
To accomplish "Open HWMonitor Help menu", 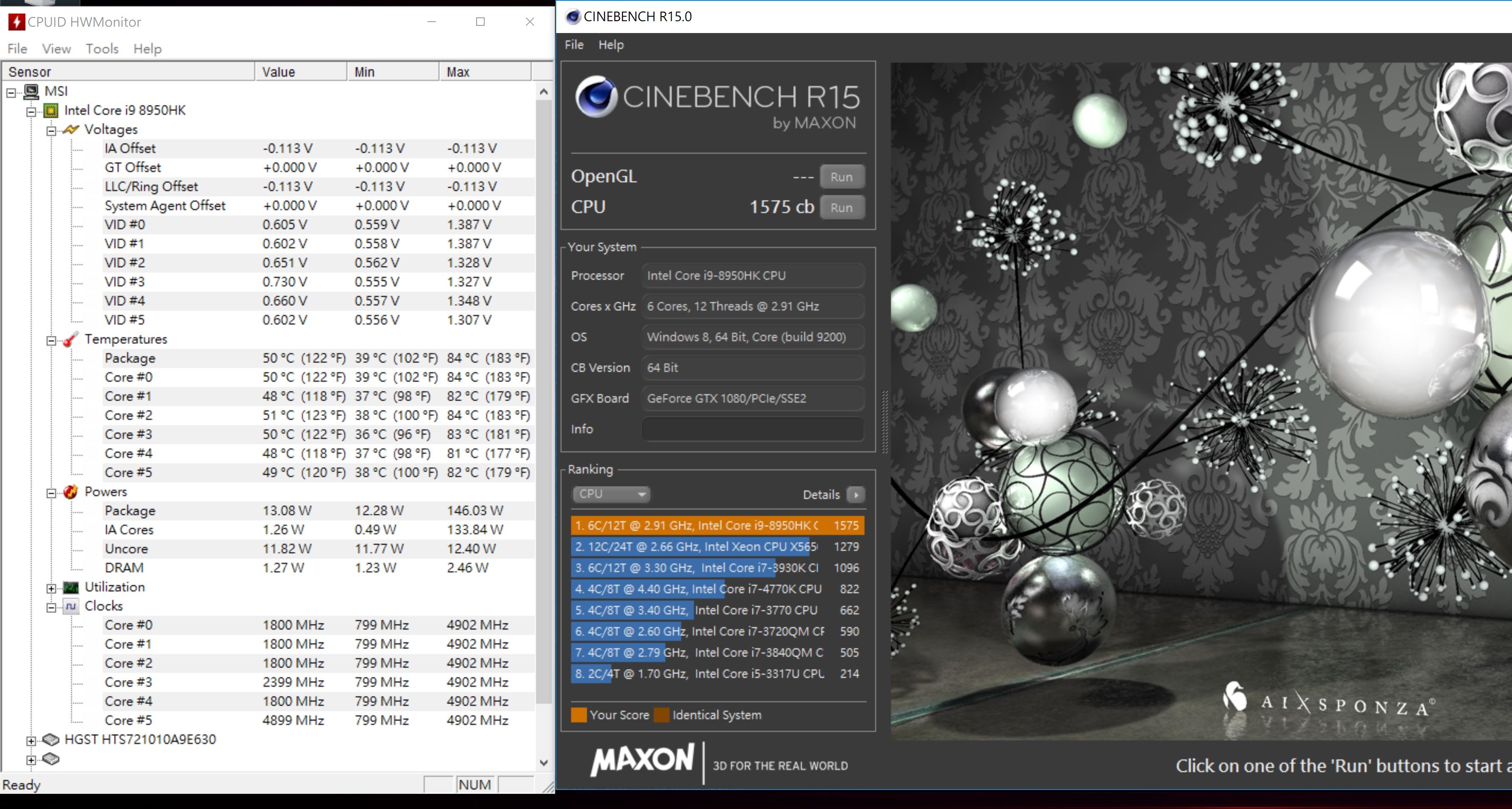I will (147, 49).
